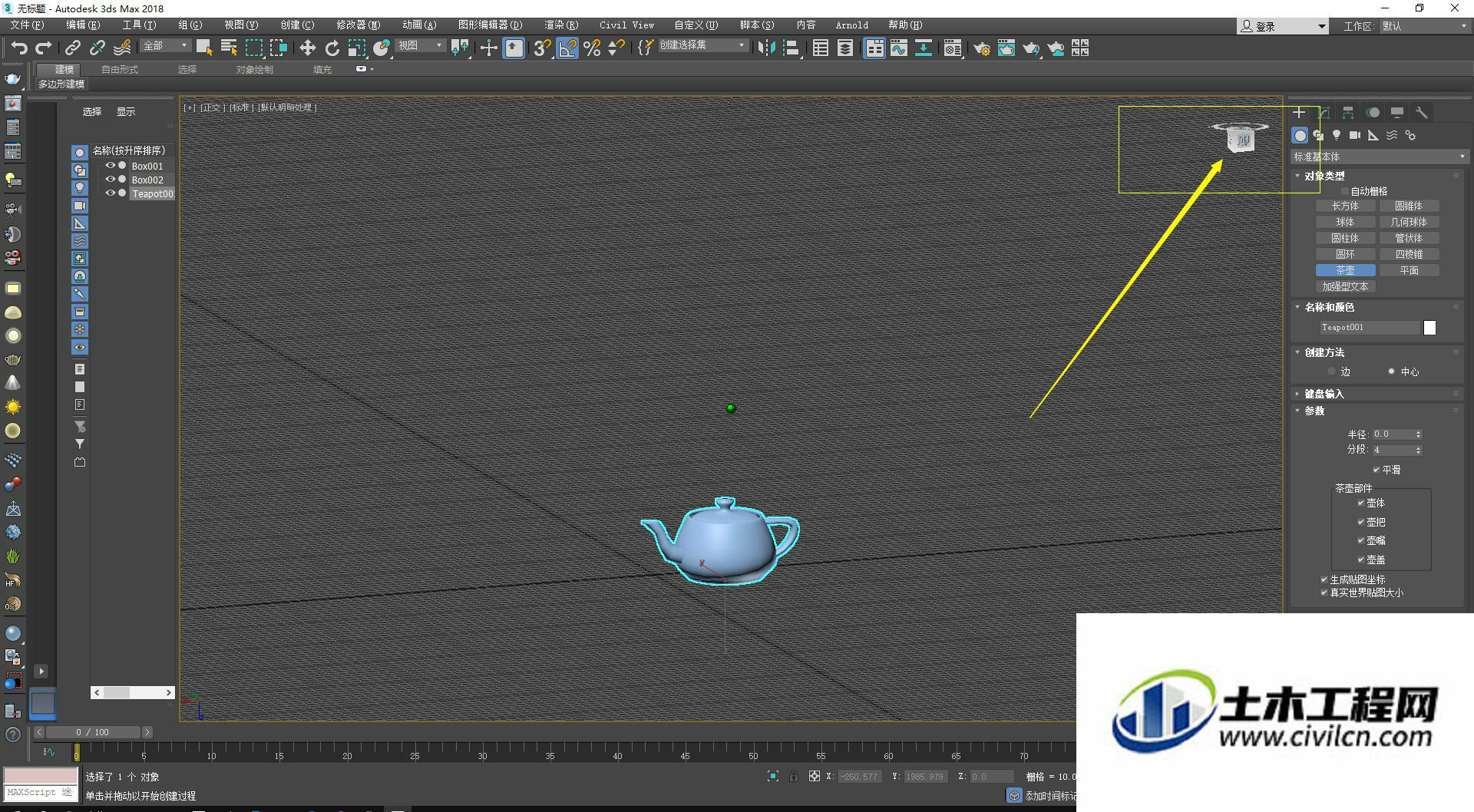
Task: Switch to the 自由形式 ribbon tab
Action: click(120, 70)
